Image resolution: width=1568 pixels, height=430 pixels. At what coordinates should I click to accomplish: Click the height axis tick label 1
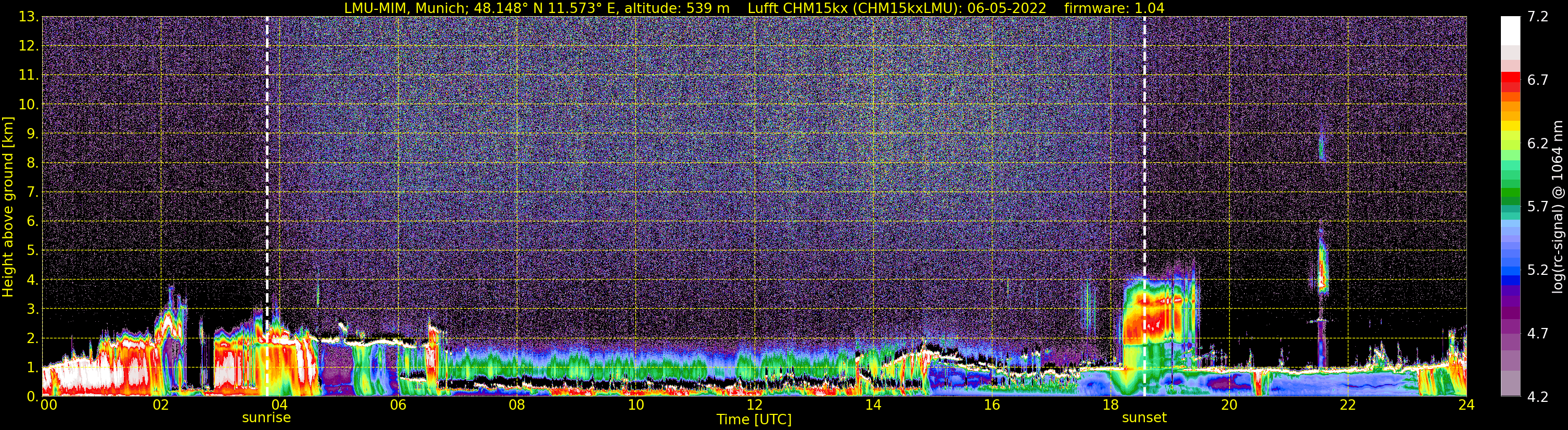[x=32, y=368]
